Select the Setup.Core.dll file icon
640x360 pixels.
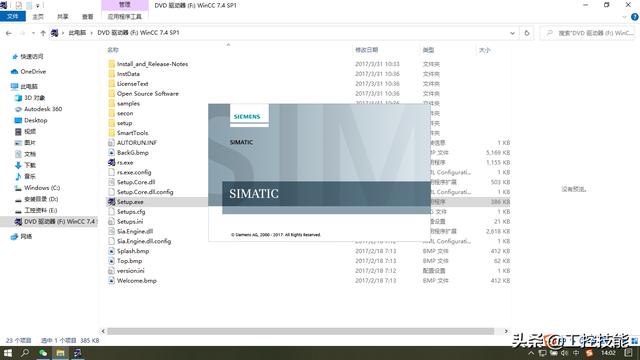pos(111,182)
